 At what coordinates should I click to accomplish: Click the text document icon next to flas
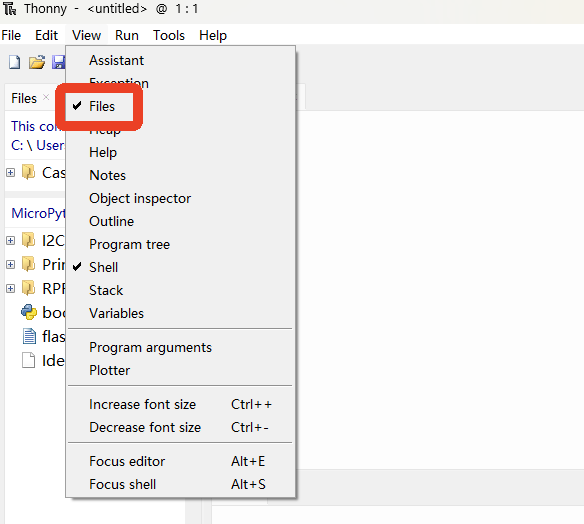click(29, 336)
